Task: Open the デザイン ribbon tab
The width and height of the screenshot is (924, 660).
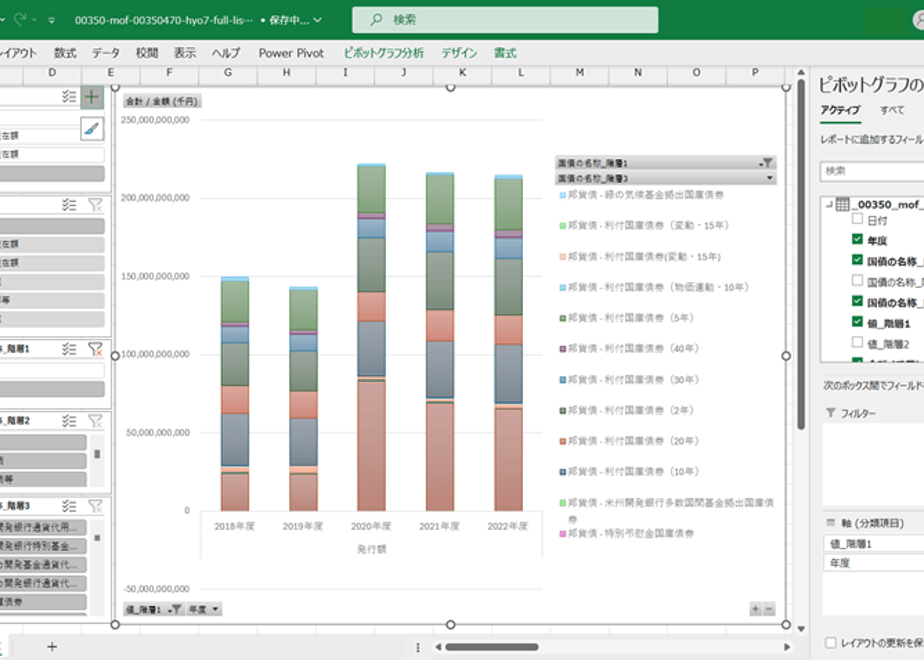Action: pos(459,53)
